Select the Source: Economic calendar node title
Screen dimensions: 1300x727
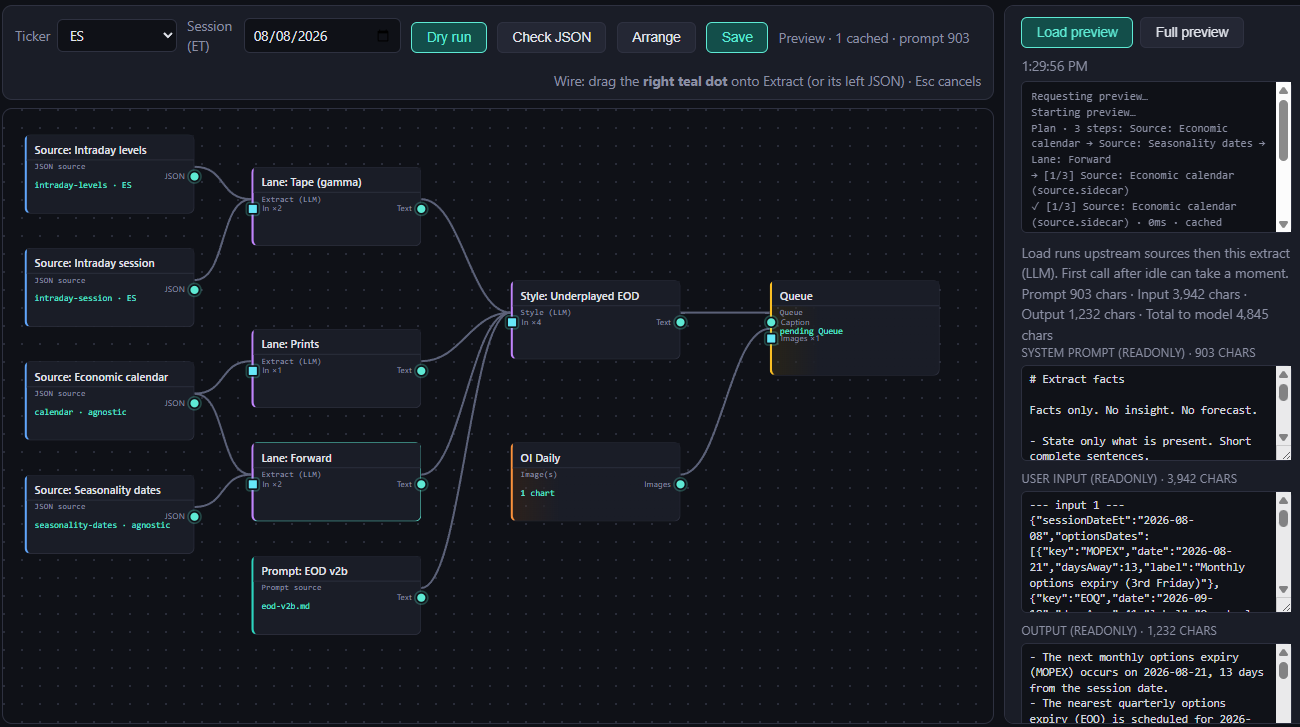[x=101, y=377]
